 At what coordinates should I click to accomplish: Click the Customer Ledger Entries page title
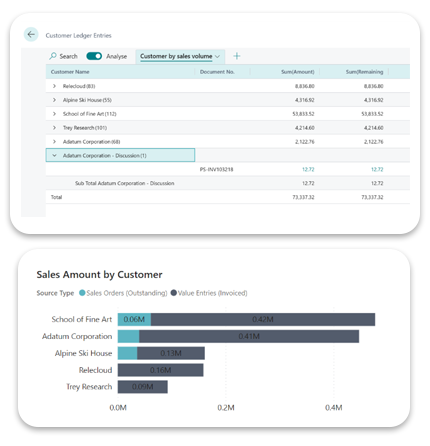pos(78,35)
